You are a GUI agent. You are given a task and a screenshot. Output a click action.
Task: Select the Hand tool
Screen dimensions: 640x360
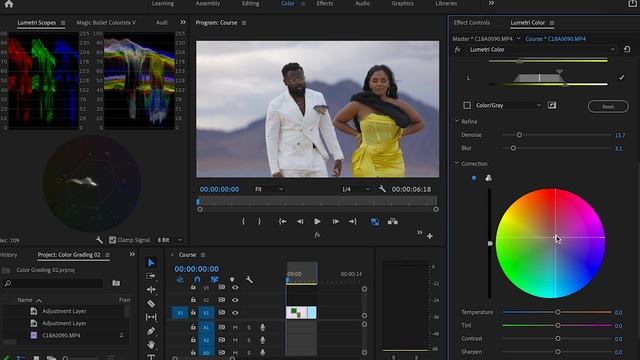click(151, 344)
